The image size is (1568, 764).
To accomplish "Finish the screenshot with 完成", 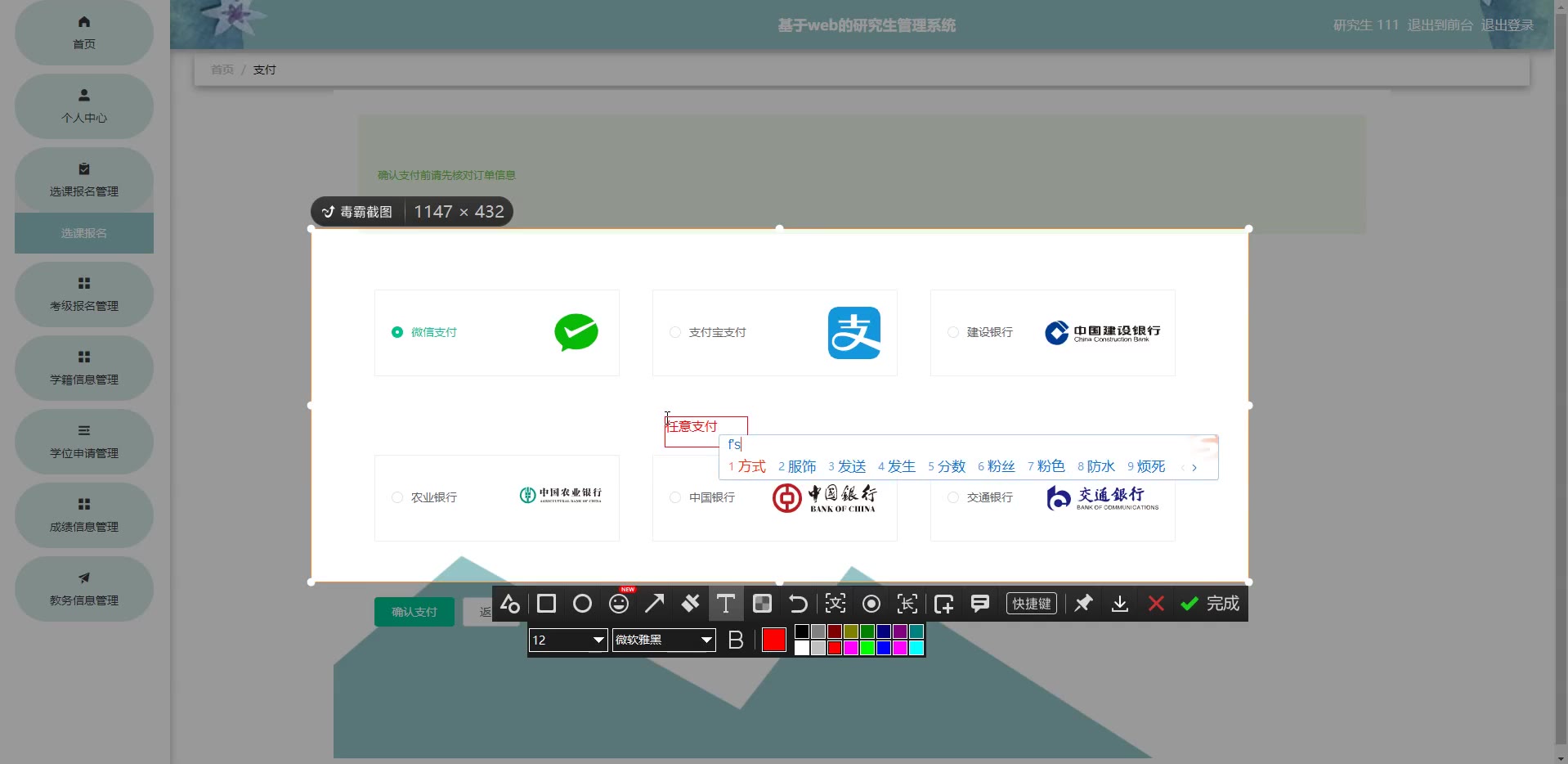I will [1210, 604].
